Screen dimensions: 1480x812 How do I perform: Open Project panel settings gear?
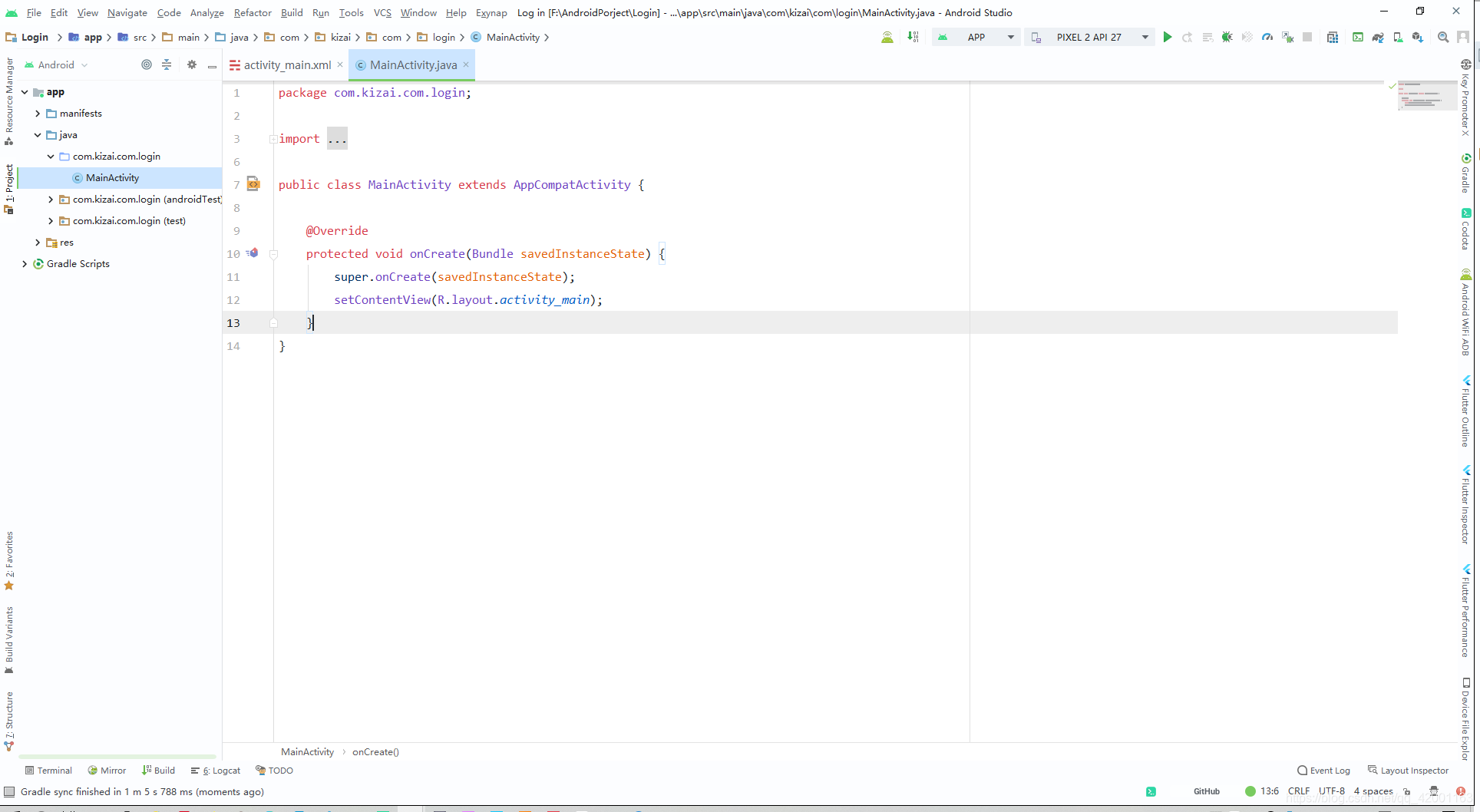click(192, 64)
